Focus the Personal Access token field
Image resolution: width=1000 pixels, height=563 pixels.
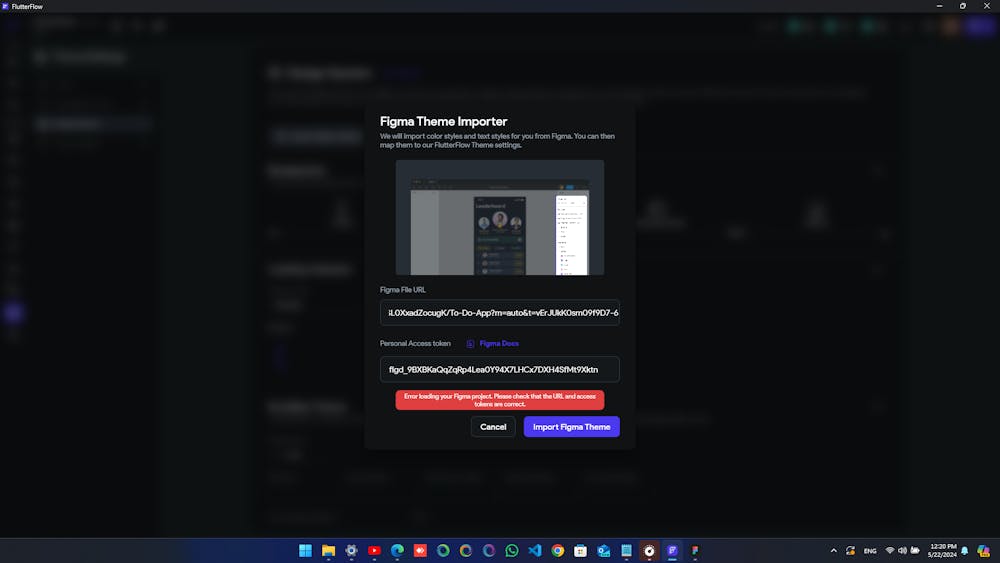(x=500, y=369)
